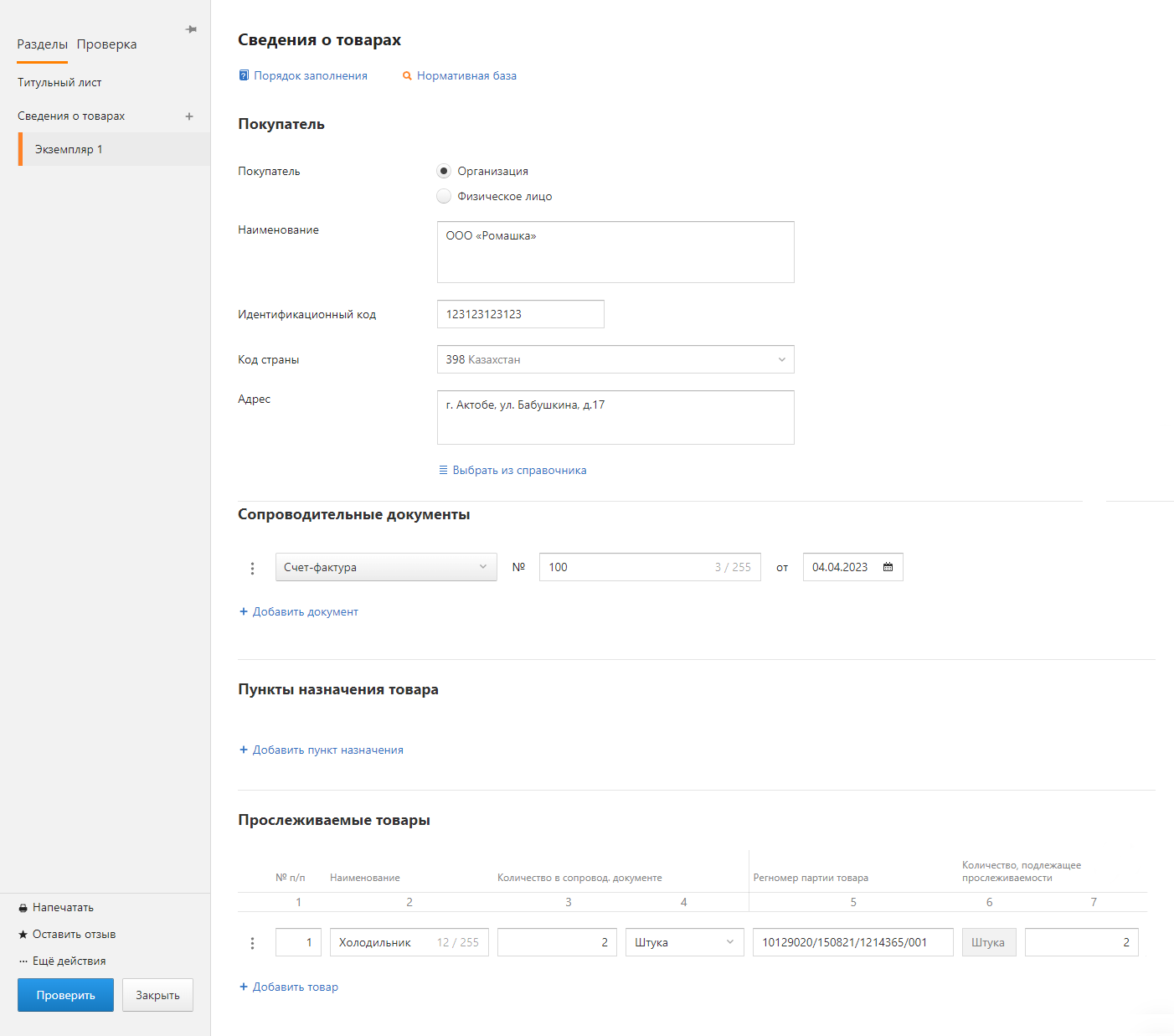Click printer icon beside Напечатать
Image resolution: width=1174 pixels, height=1036 pixels.
coord(23,908)
